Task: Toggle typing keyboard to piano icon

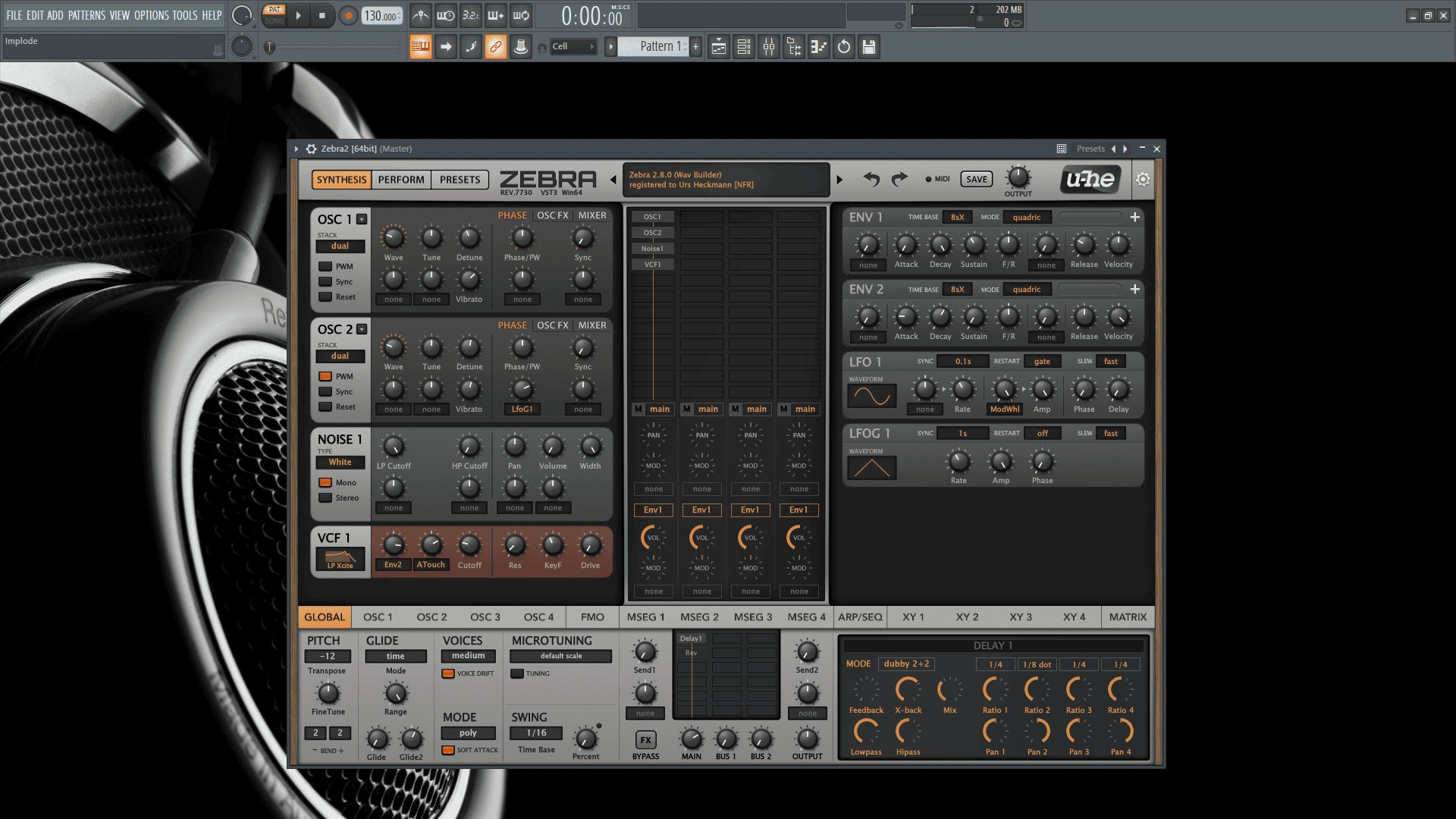Action: [x=421, y=47]
